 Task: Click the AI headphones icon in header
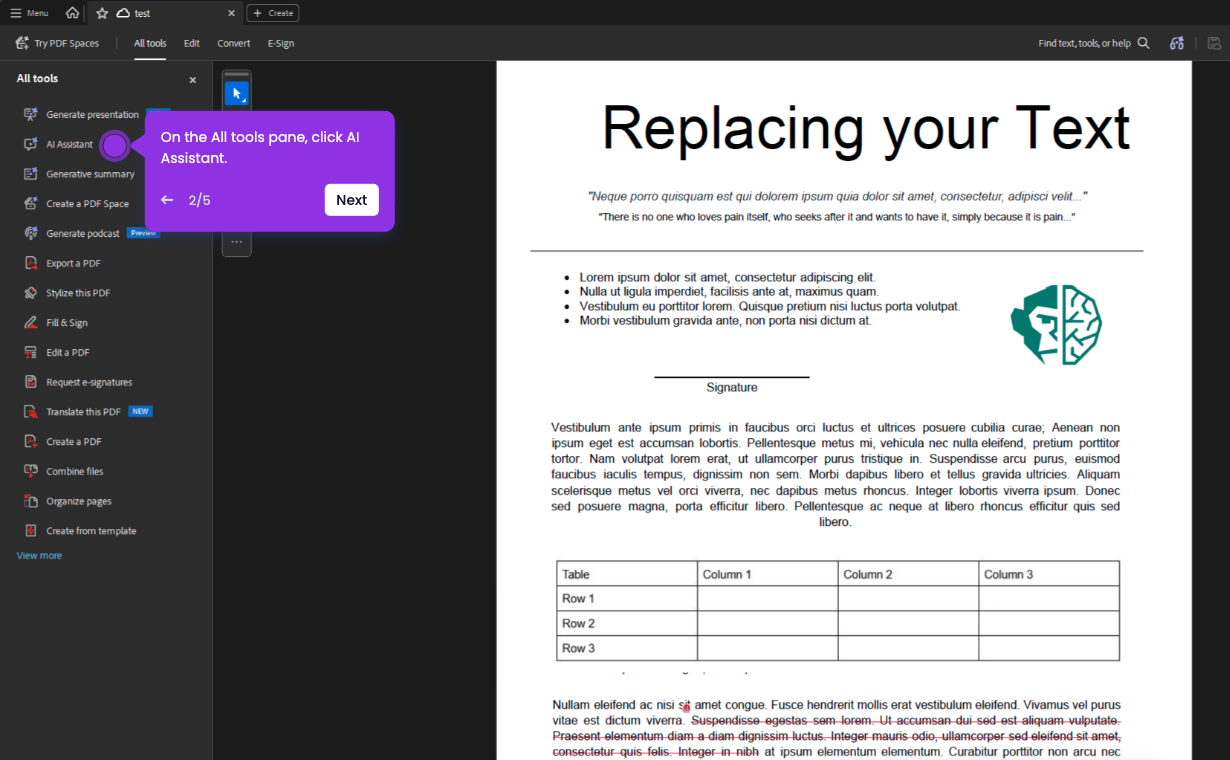click(x=1177, y=43)
